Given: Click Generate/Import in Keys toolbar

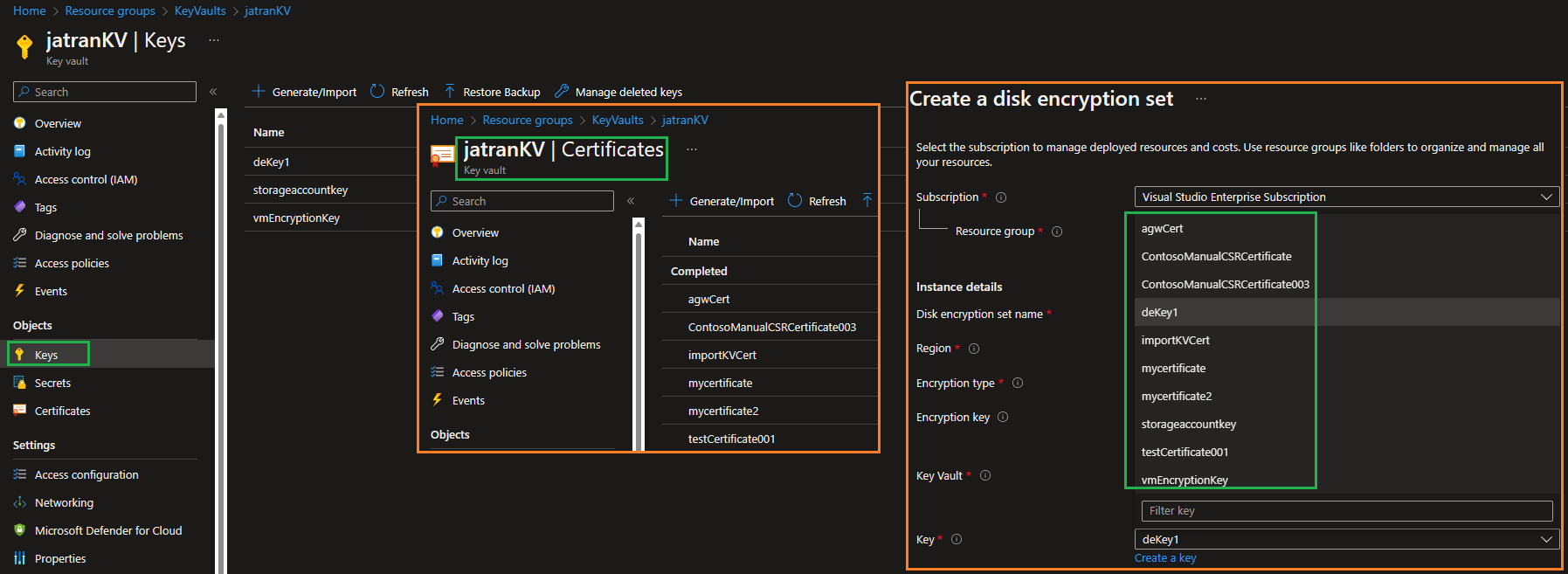Looking at the screenshot, I should (x=304, y=92).
